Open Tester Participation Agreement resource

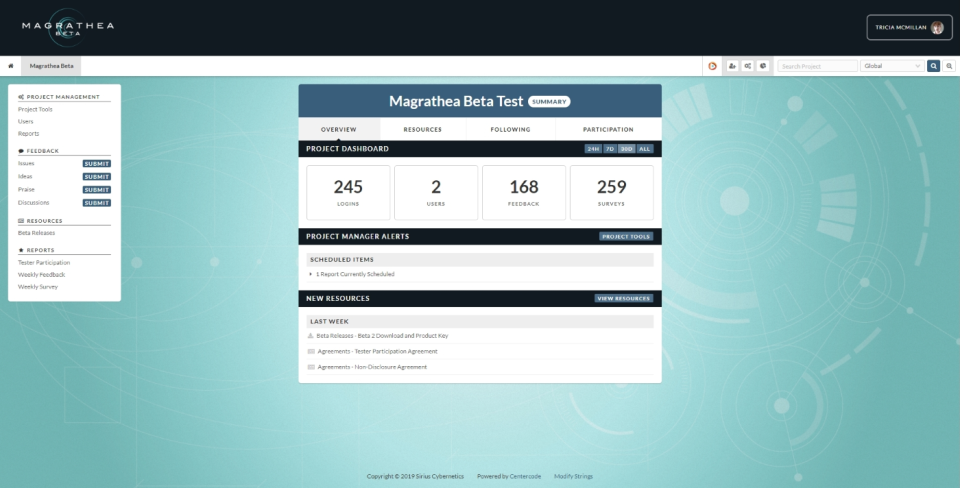coord(377,351)
